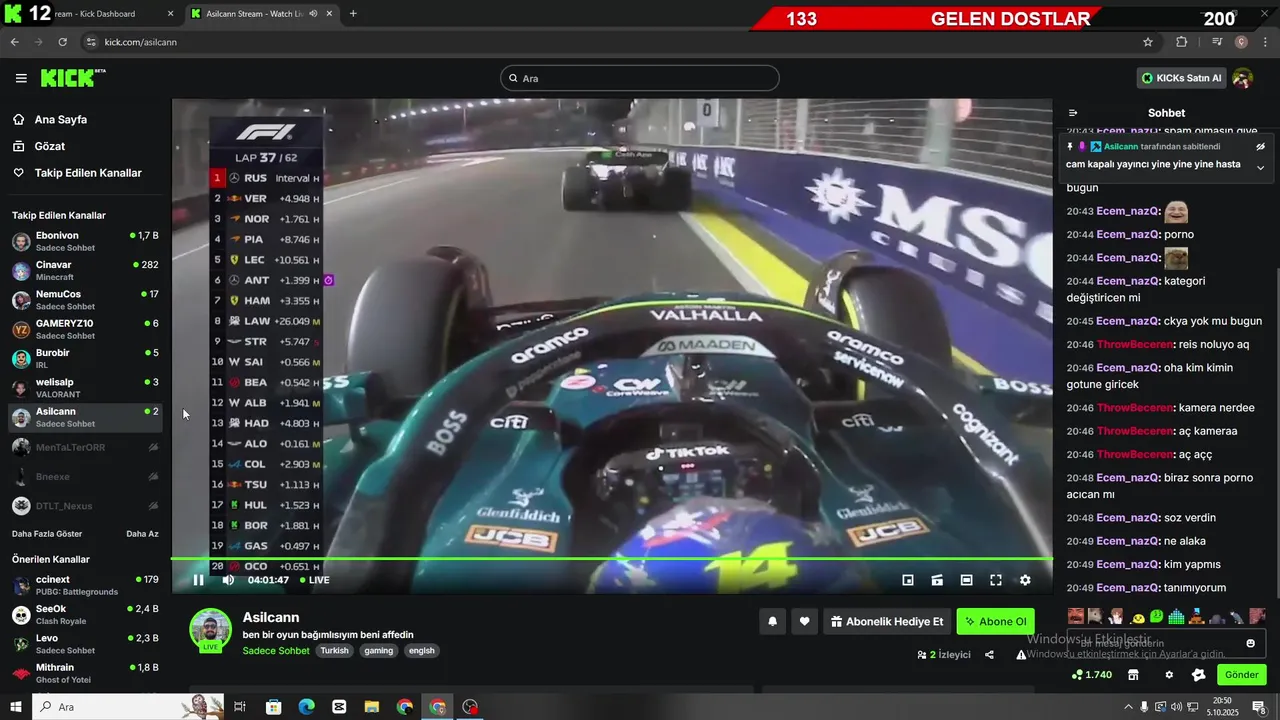Switch video to fullscreen
Viewport: 1280px width, 720px height.
[996, 580]
